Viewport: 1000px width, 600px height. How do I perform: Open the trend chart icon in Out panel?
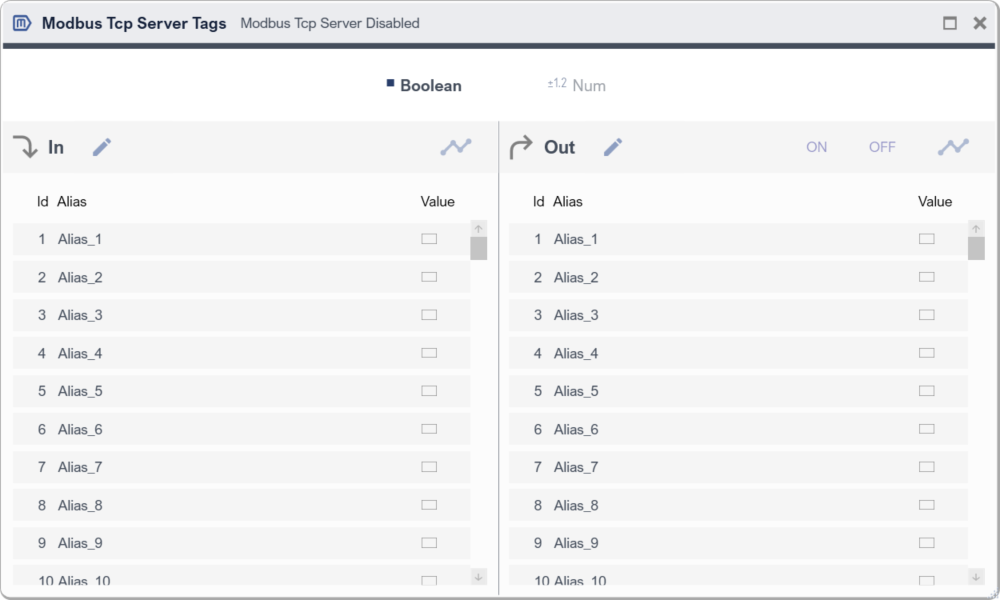[x=953, y=147]
